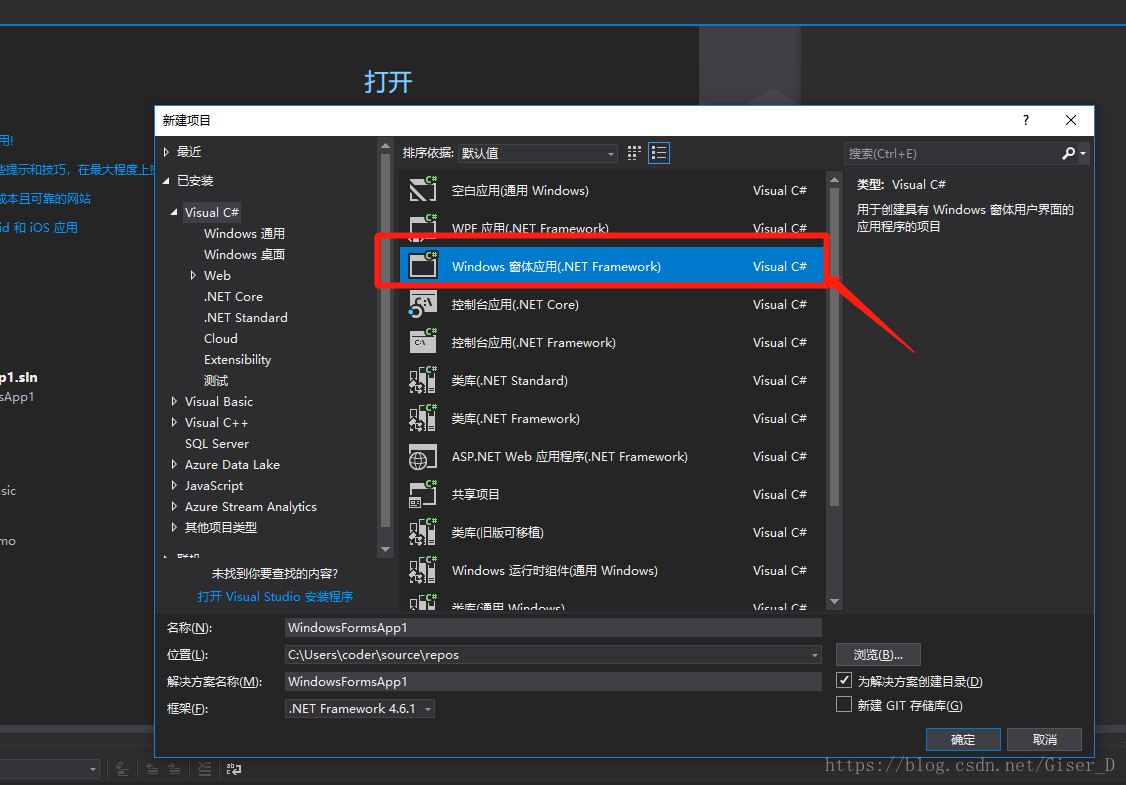
Task: Click the help question mark button
Action: (x=1025, y=120)
